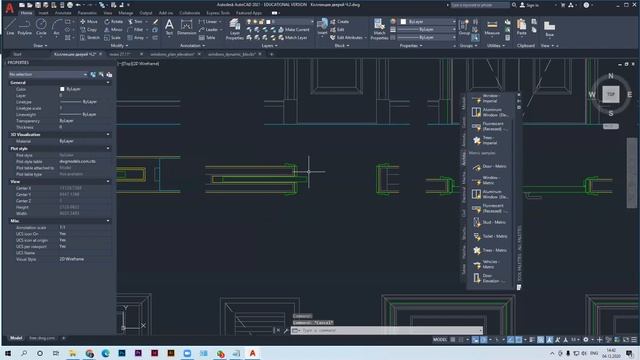Switch to the Start document tab
The image size is (640, 360).
(x=17, y=54)
